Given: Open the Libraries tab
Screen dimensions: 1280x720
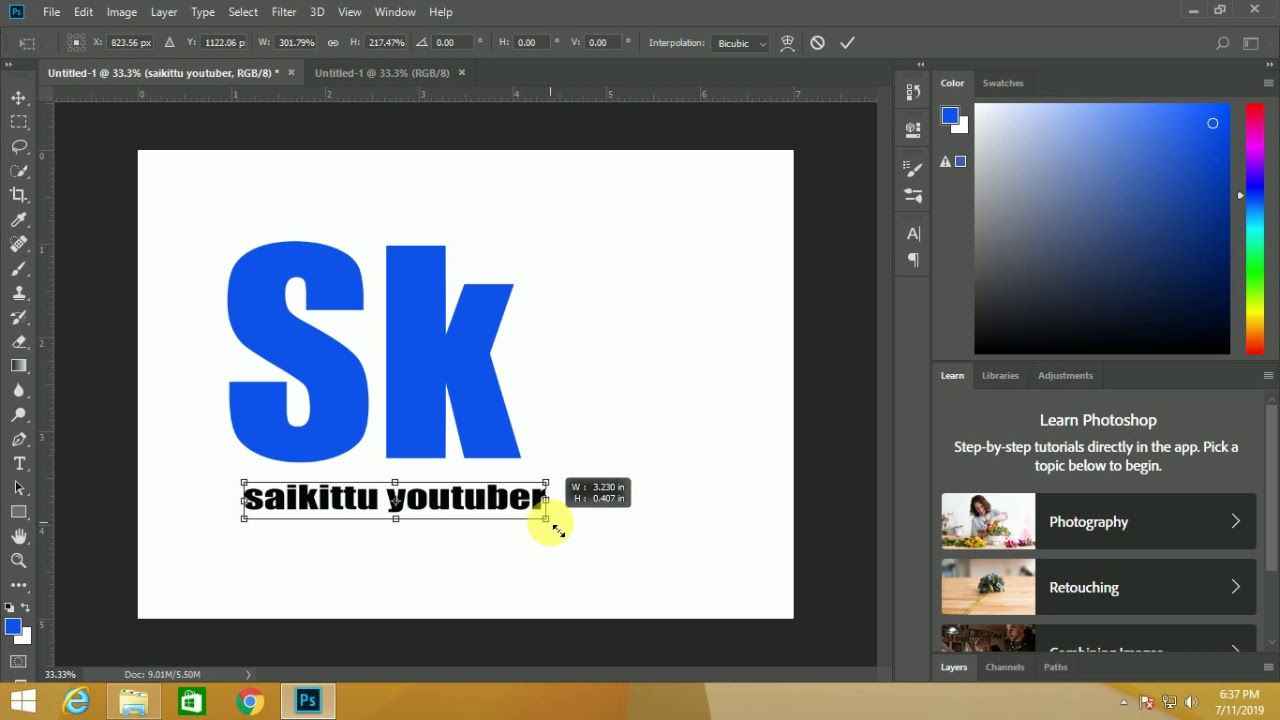Looking at the screenshot, I should [x=1000, y=376].
